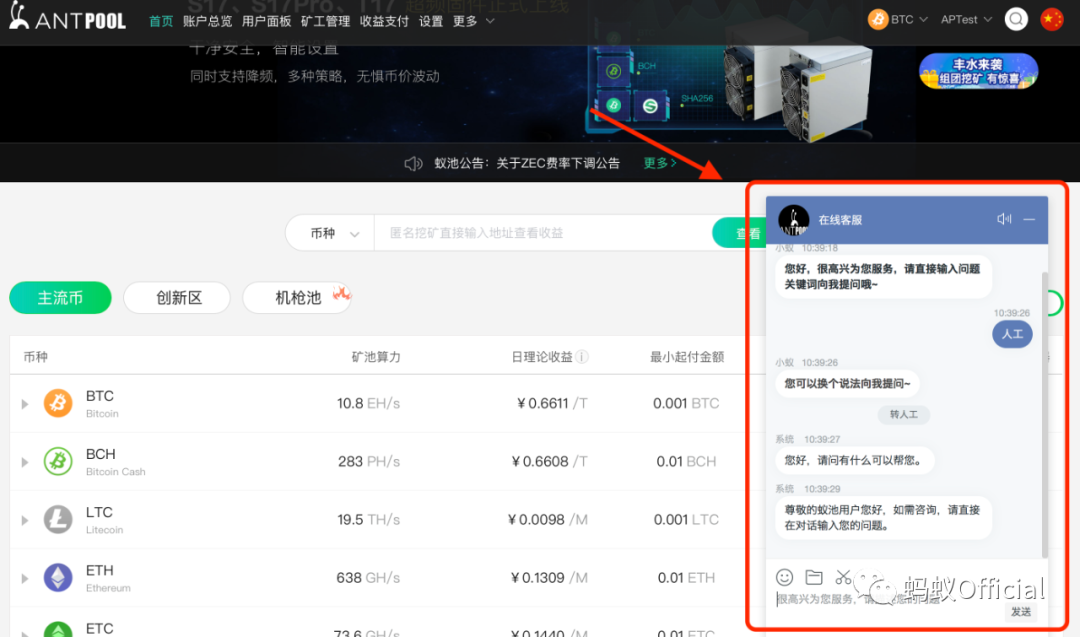Open 矿工管理 in navigation
Screen dimensions: 1080x637
(325, 21)
